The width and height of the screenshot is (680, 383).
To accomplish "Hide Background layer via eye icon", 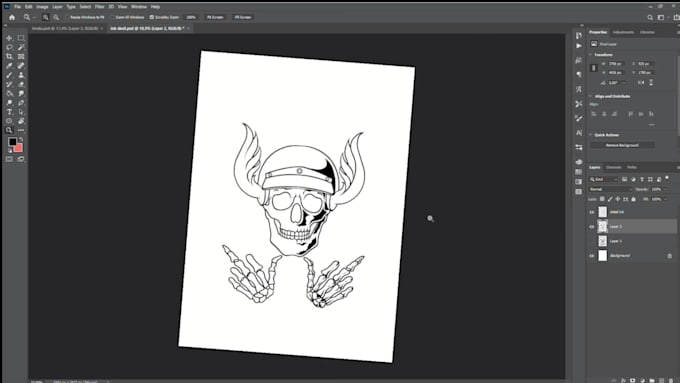I will pyautogui.click(x=592, y=256).
